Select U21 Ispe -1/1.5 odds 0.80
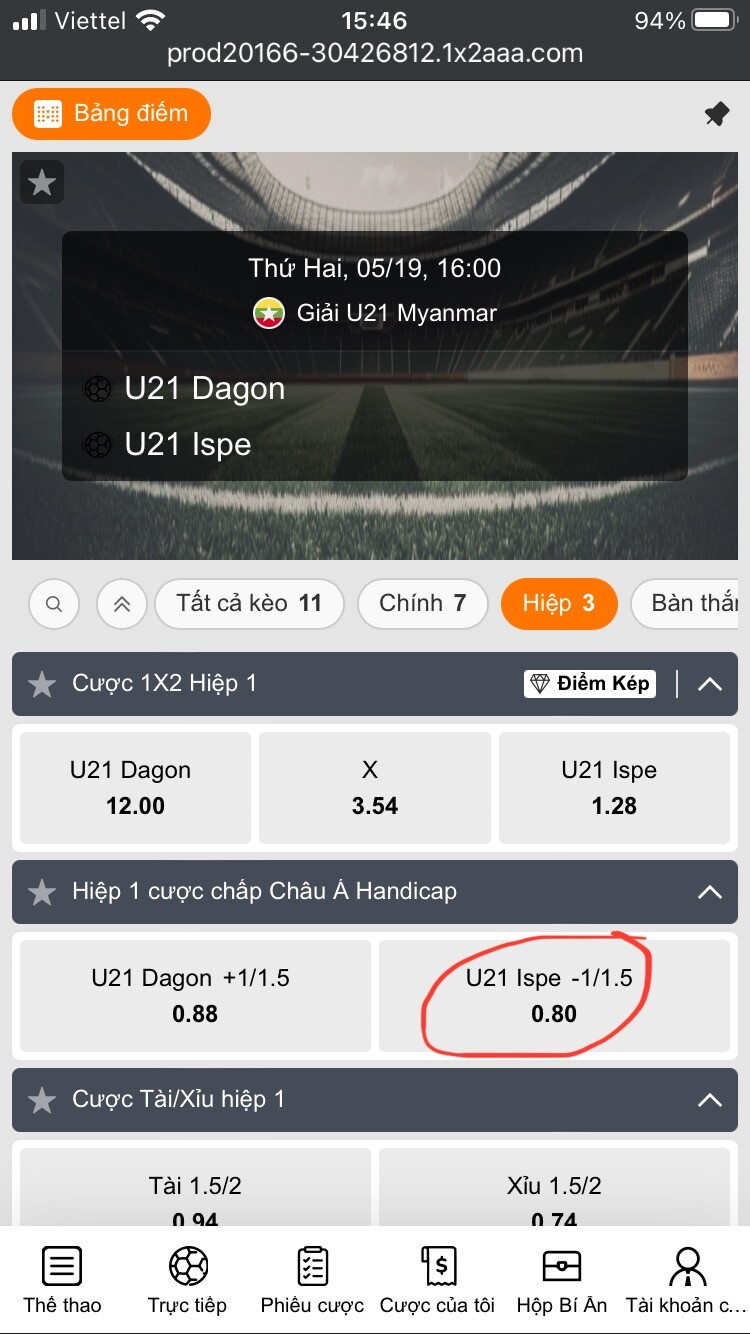This screenshot has height=1334, width=750. click(554, 996)
